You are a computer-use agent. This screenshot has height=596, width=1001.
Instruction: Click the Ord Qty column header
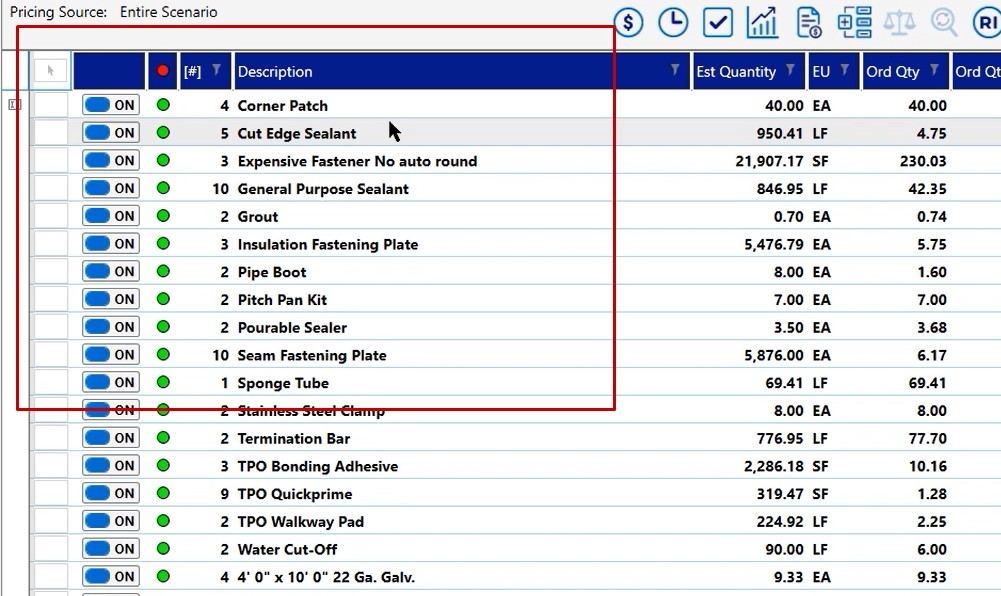click(892, 71)
